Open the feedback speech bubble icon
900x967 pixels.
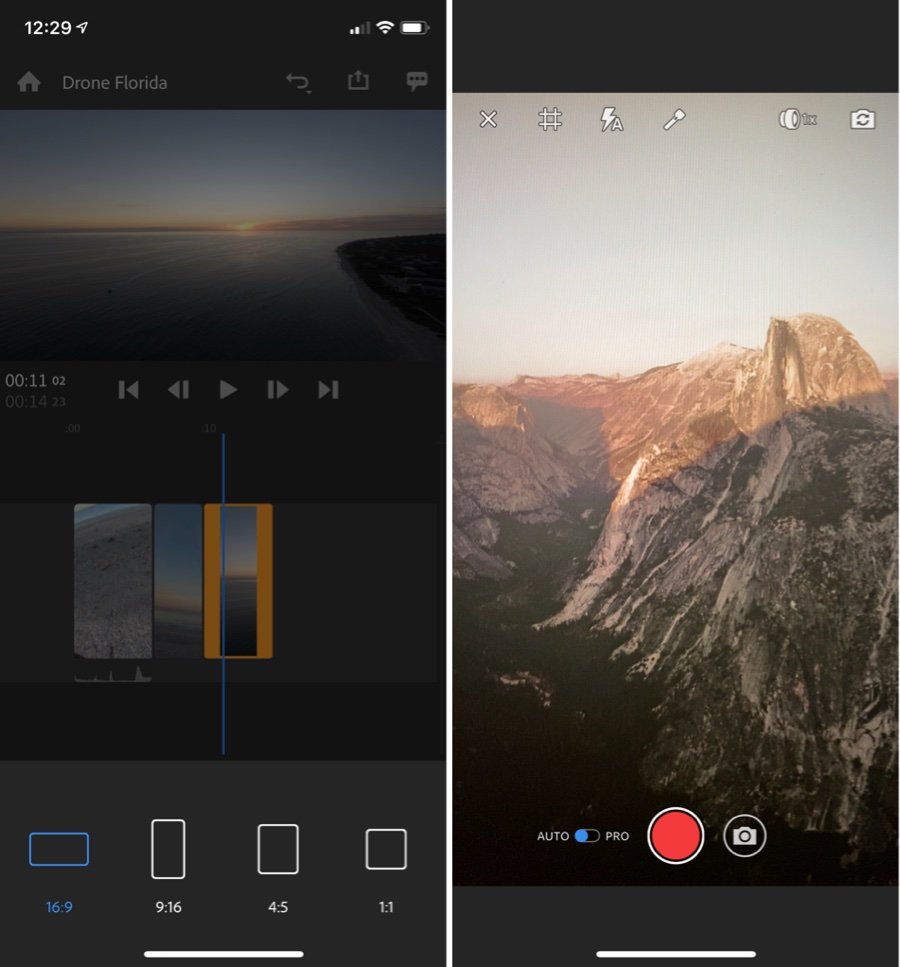(x=417, y=81)
